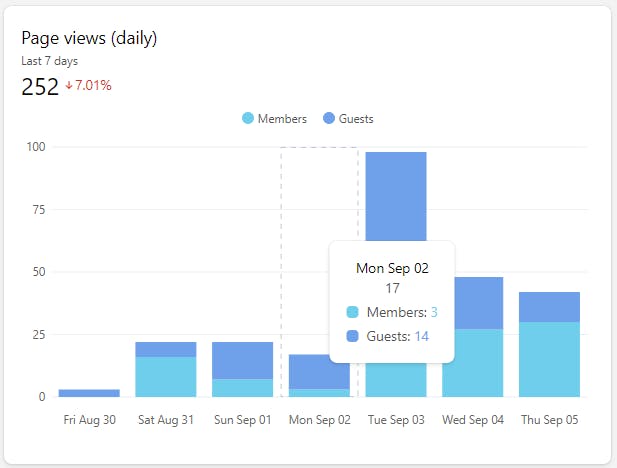Click the Page views (daily) title
Viewport: 617px width, 468px height.
click(x=89, y=38)
